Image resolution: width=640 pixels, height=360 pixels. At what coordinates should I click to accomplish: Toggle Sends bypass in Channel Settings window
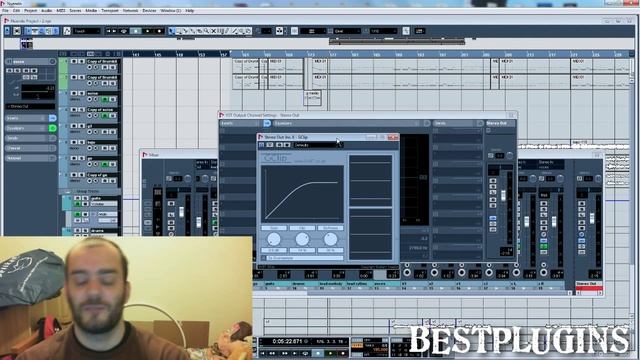(480, 123)
